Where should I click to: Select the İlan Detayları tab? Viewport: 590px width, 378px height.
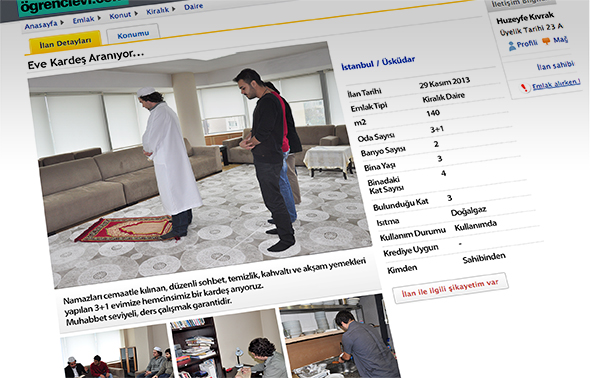(65, 43)
